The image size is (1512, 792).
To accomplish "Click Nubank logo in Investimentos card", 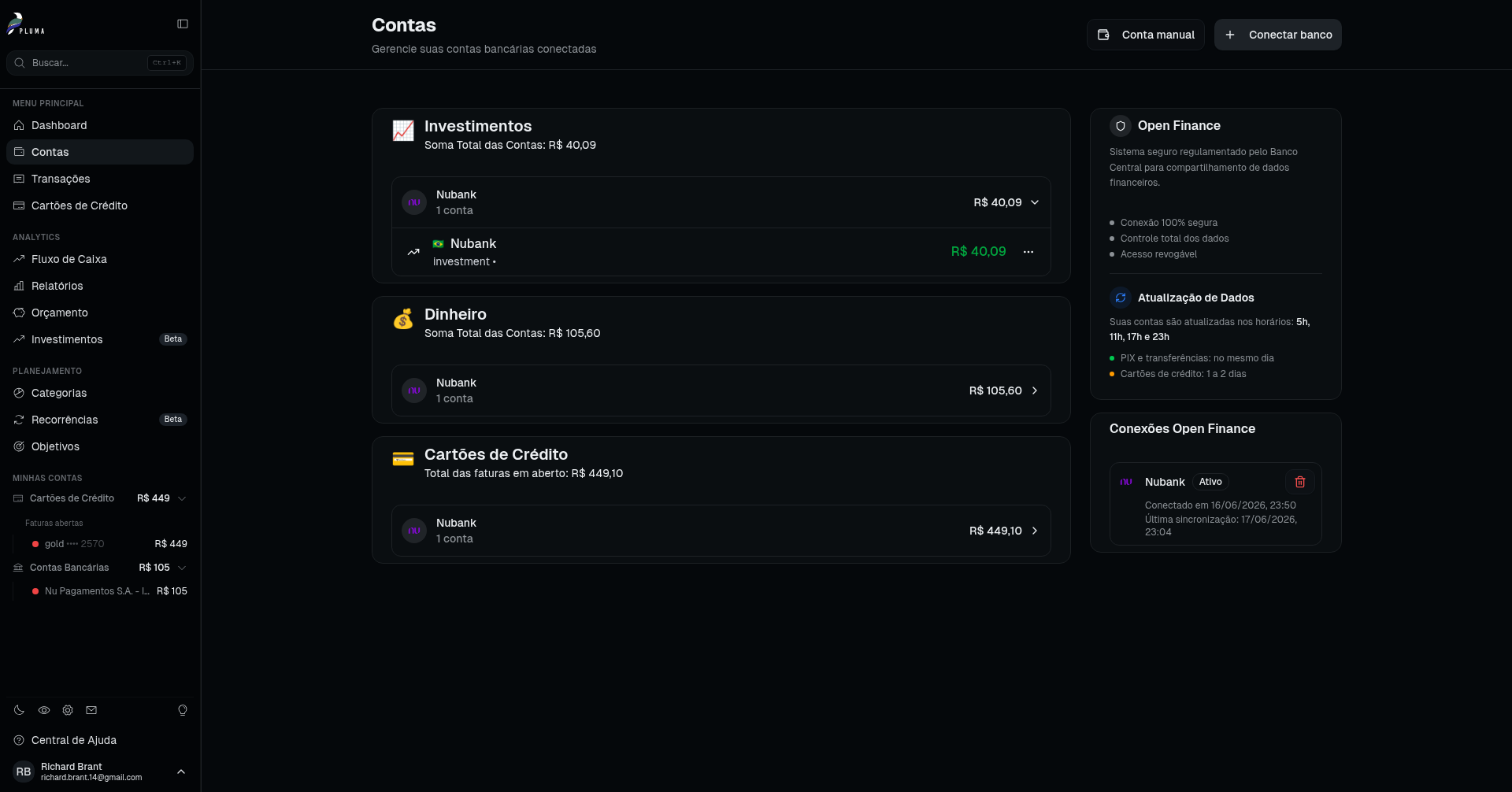I will 414,202.
